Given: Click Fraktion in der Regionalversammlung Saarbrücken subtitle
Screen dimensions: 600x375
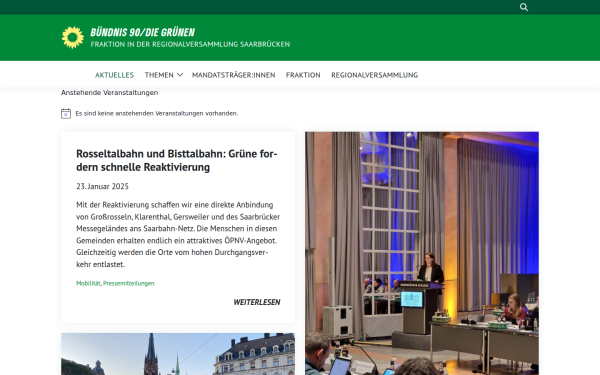Looking at the screenshot, I should pyautogui.click(x=190, y=44).
